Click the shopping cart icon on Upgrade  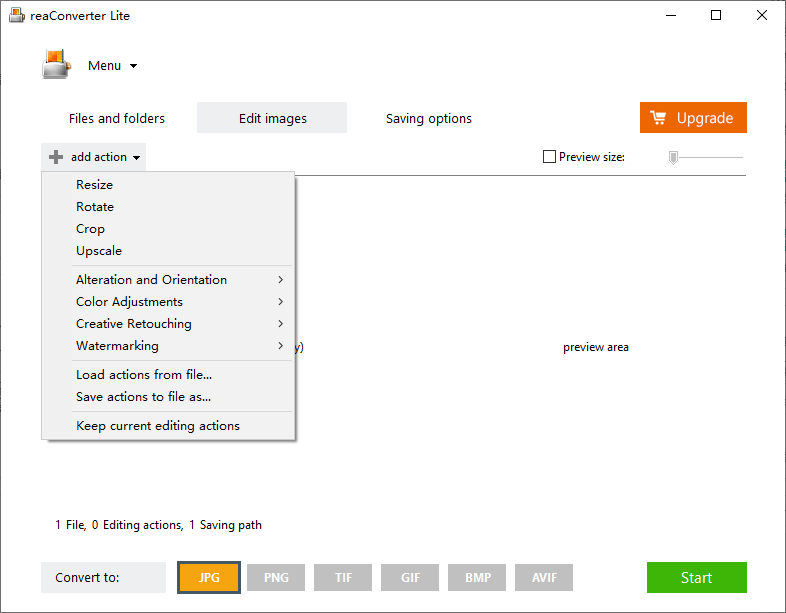pyautogui.click(x=658, y=118)
